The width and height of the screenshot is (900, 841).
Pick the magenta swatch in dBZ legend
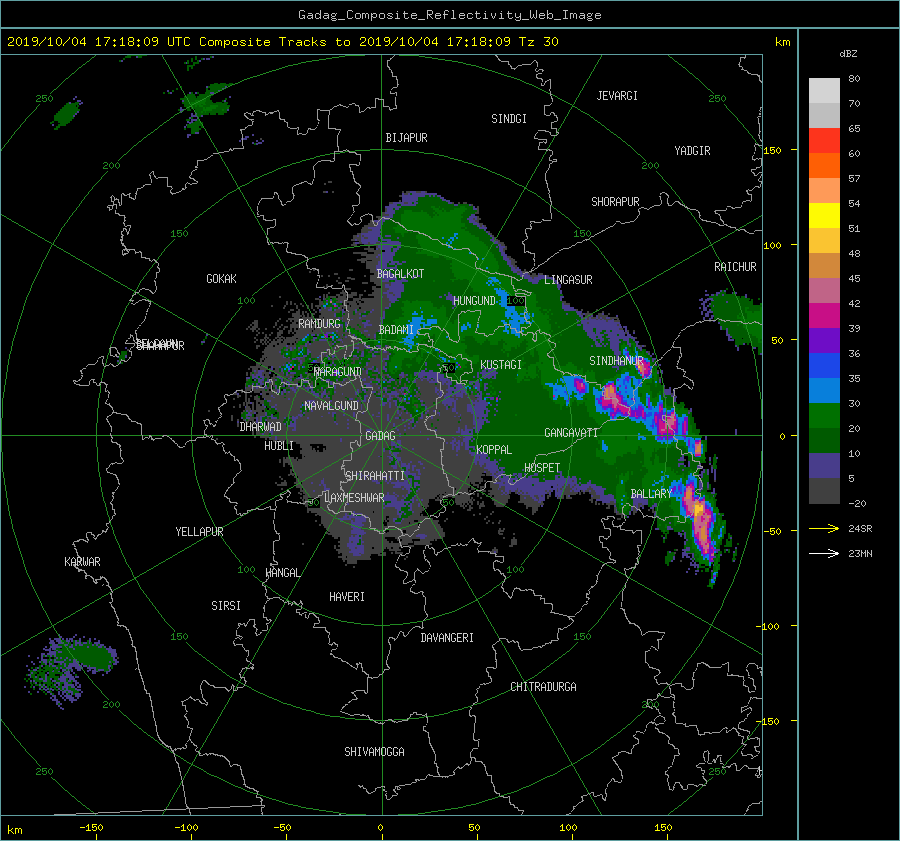pyautogui.click(x=824, y=316)
